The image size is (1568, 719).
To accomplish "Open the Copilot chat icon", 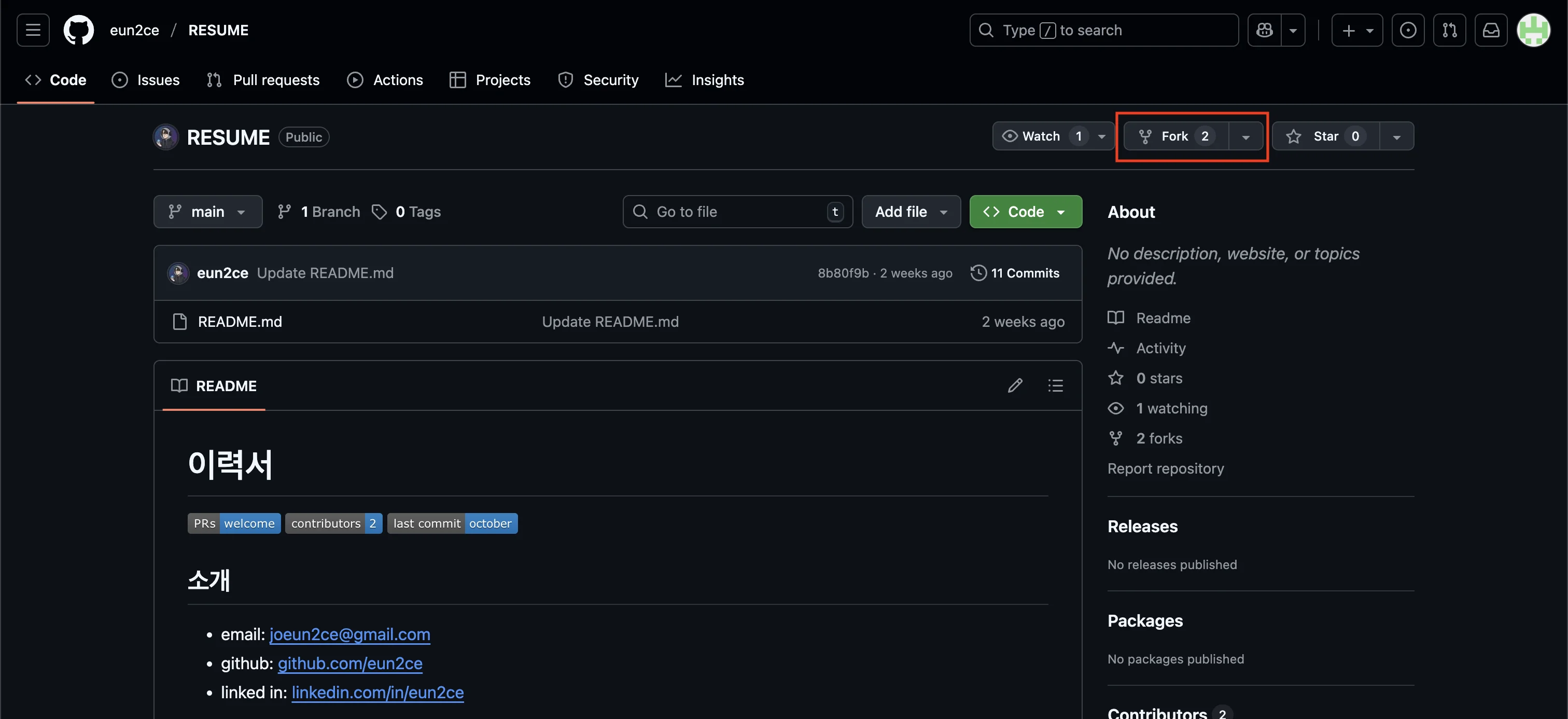I will pos(1264,30).
